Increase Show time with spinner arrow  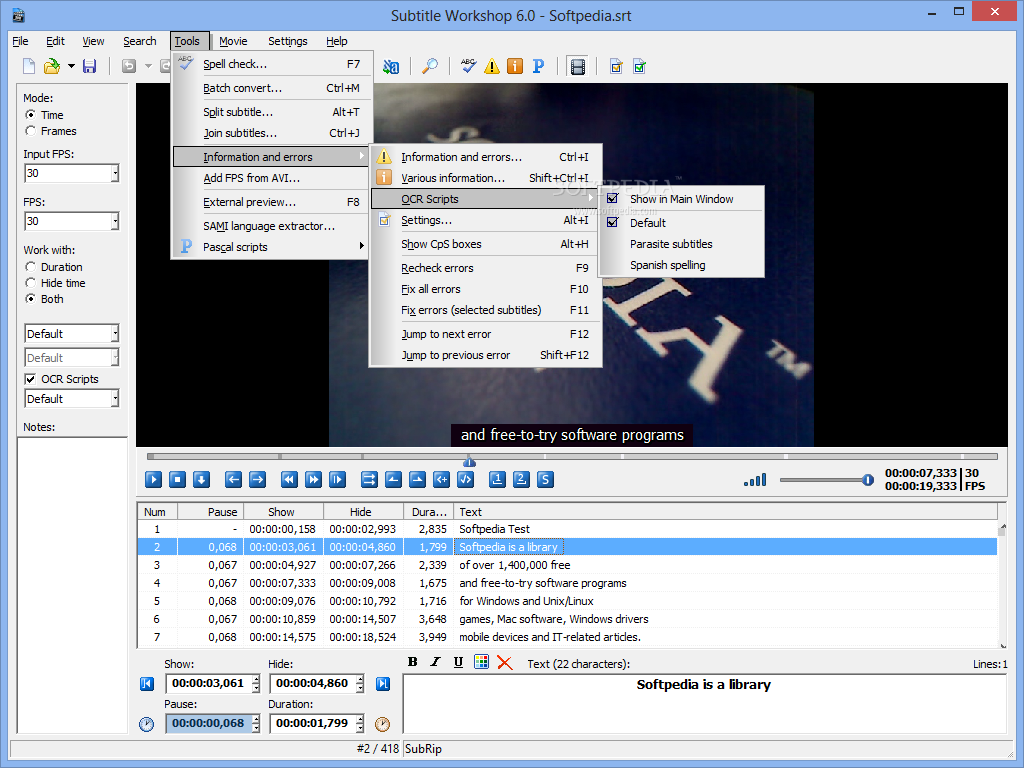(x=256, y=679)
